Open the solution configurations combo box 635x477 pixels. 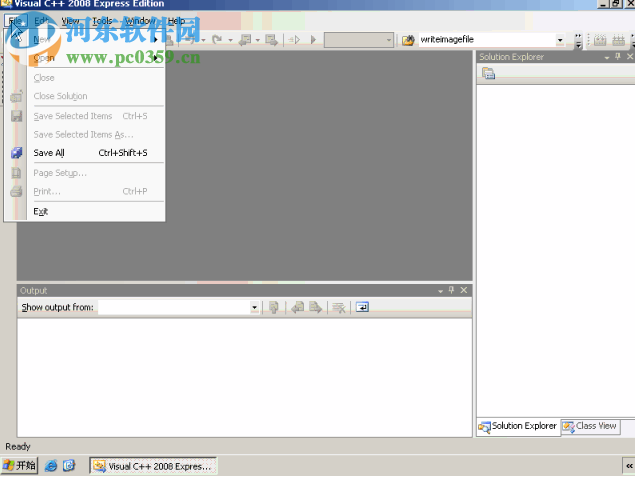coord(358,40)
